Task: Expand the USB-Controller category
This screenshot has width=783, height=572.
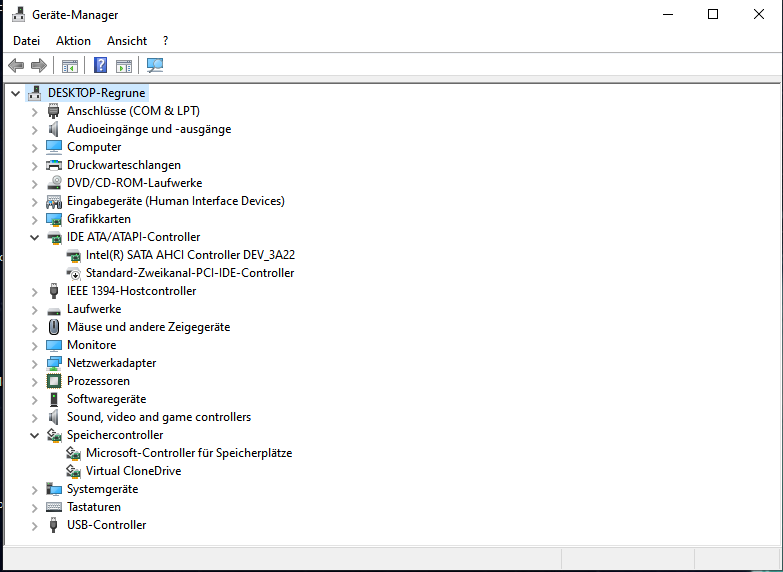Action: (34, 526)
